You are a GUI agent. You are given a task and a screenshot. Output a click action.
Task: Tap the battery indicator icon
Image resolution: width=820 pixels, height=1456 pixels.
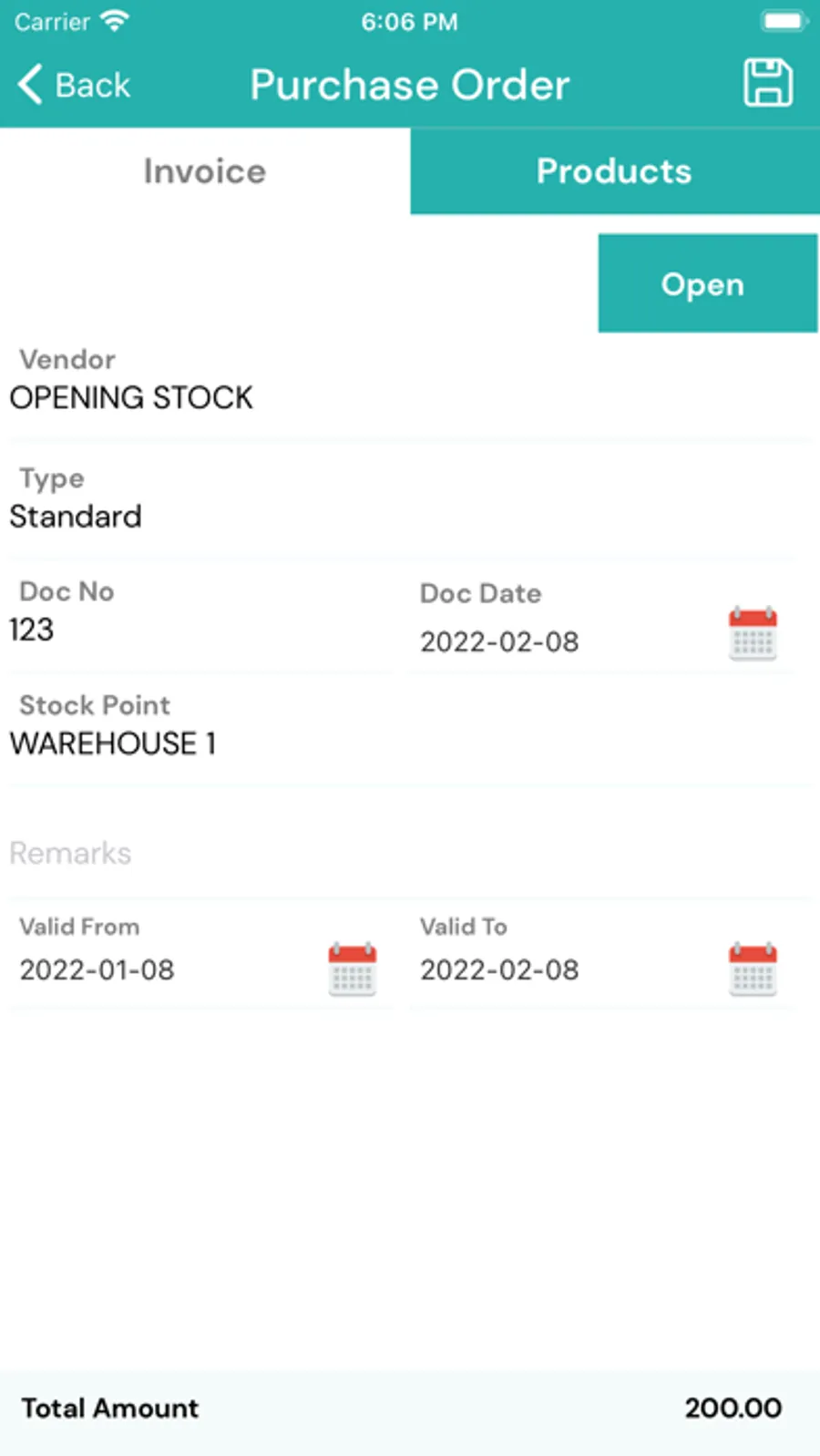pyautogui.click(x=783, y=21)
